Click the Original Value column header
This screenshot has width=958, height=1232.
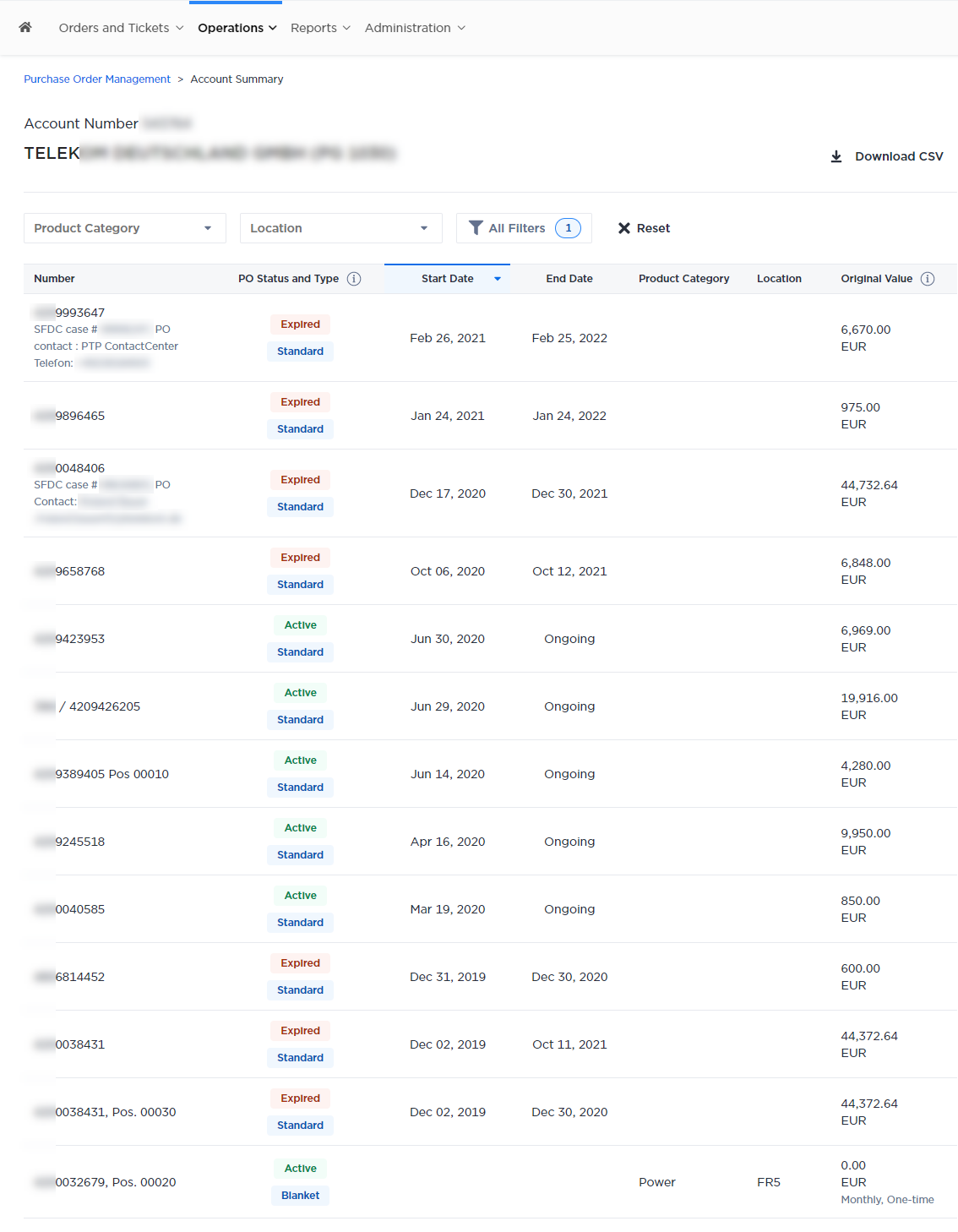point(877,279)
